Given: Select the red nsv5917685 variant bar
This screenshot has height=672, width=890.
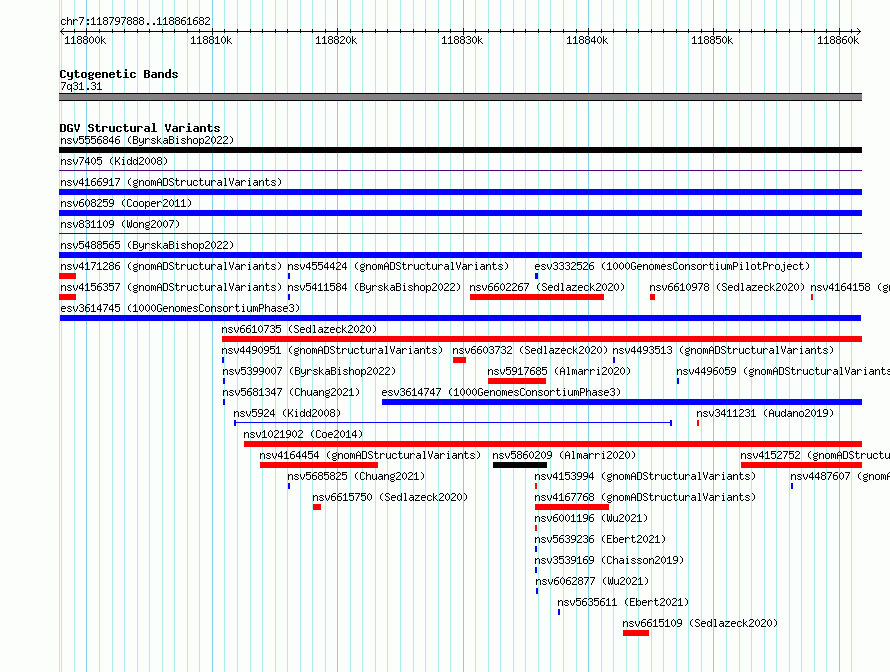Looking at the screenshot, I should [x=517, y=381].
